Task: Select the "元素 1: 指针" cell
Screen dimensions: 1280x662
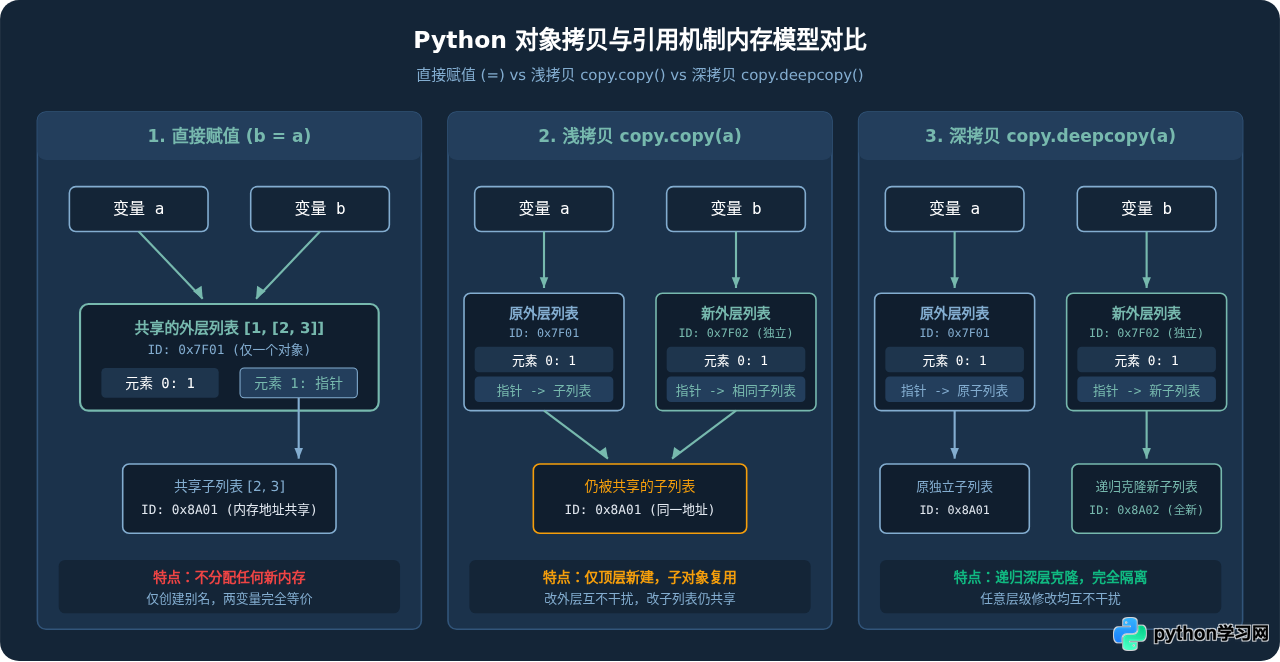Action: click(298, 383)
